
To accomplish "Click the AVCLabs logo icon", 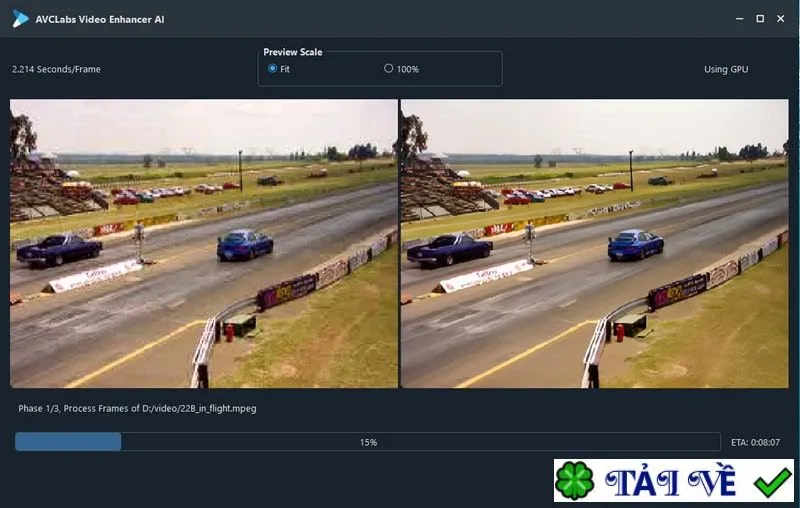I will pos(20,19).
